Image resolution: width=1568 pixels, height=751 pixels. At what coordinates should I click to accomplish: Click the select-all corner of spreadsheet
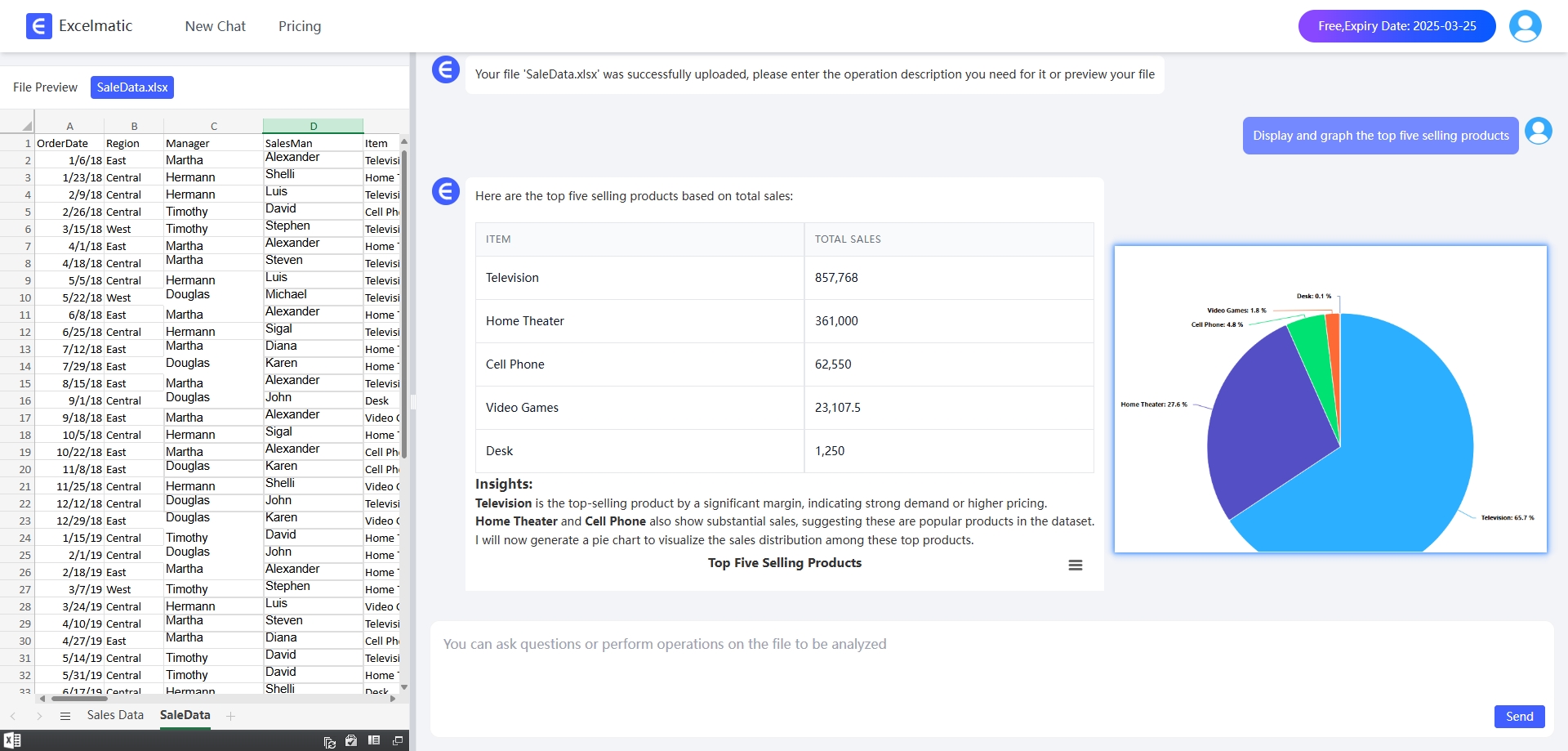point(26,126)
